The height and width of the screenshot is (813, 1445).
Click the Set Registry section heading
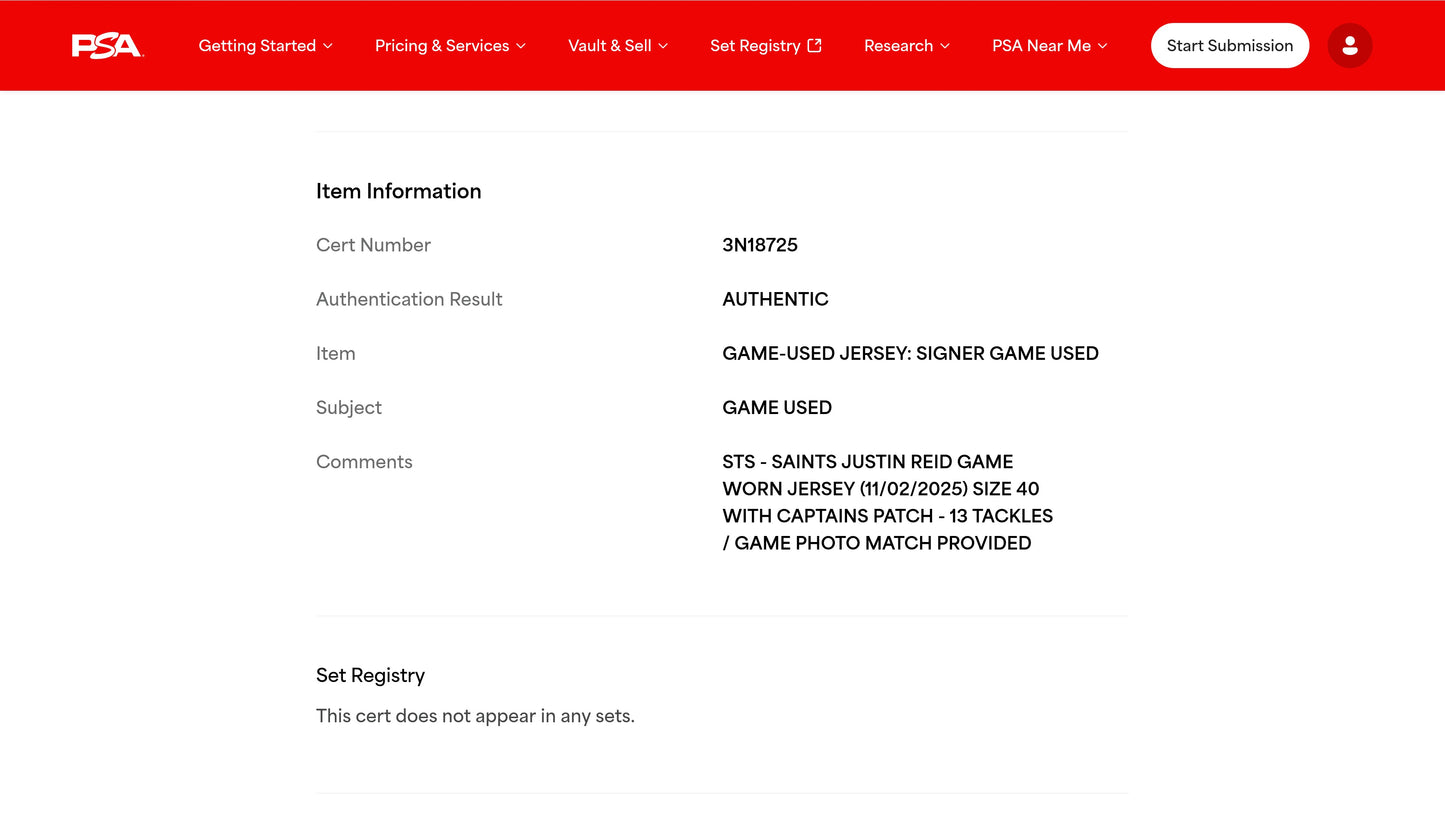tap(371, 675)
